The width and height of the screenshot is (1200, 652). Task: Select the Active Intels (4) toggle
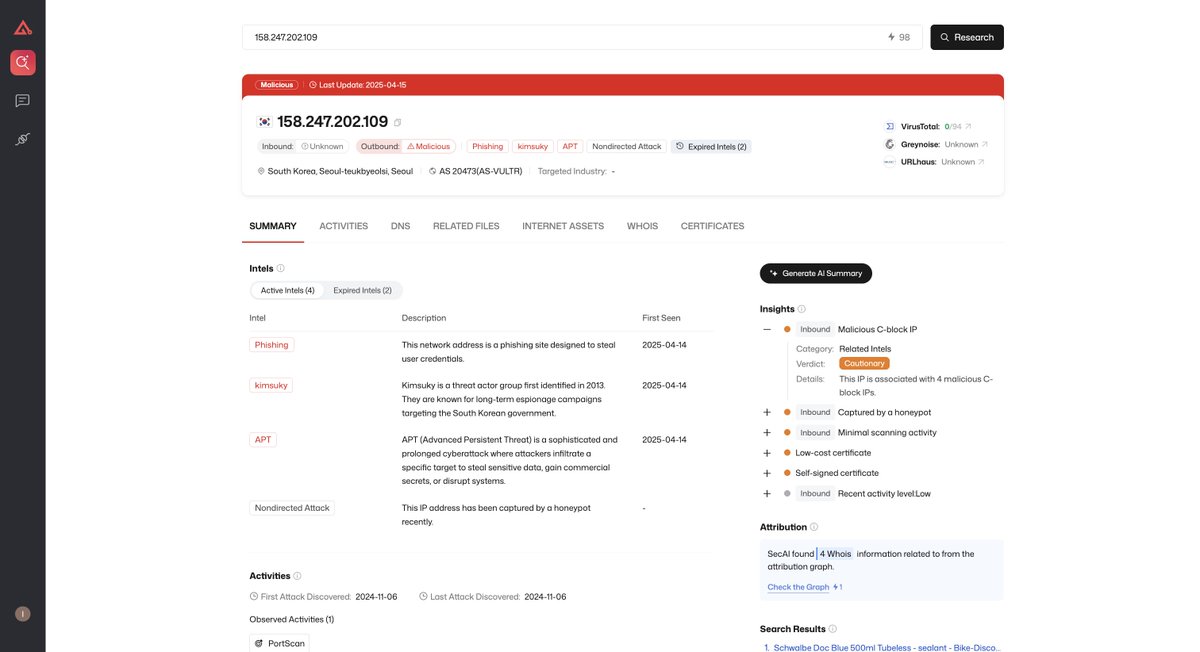click(288, 290)
